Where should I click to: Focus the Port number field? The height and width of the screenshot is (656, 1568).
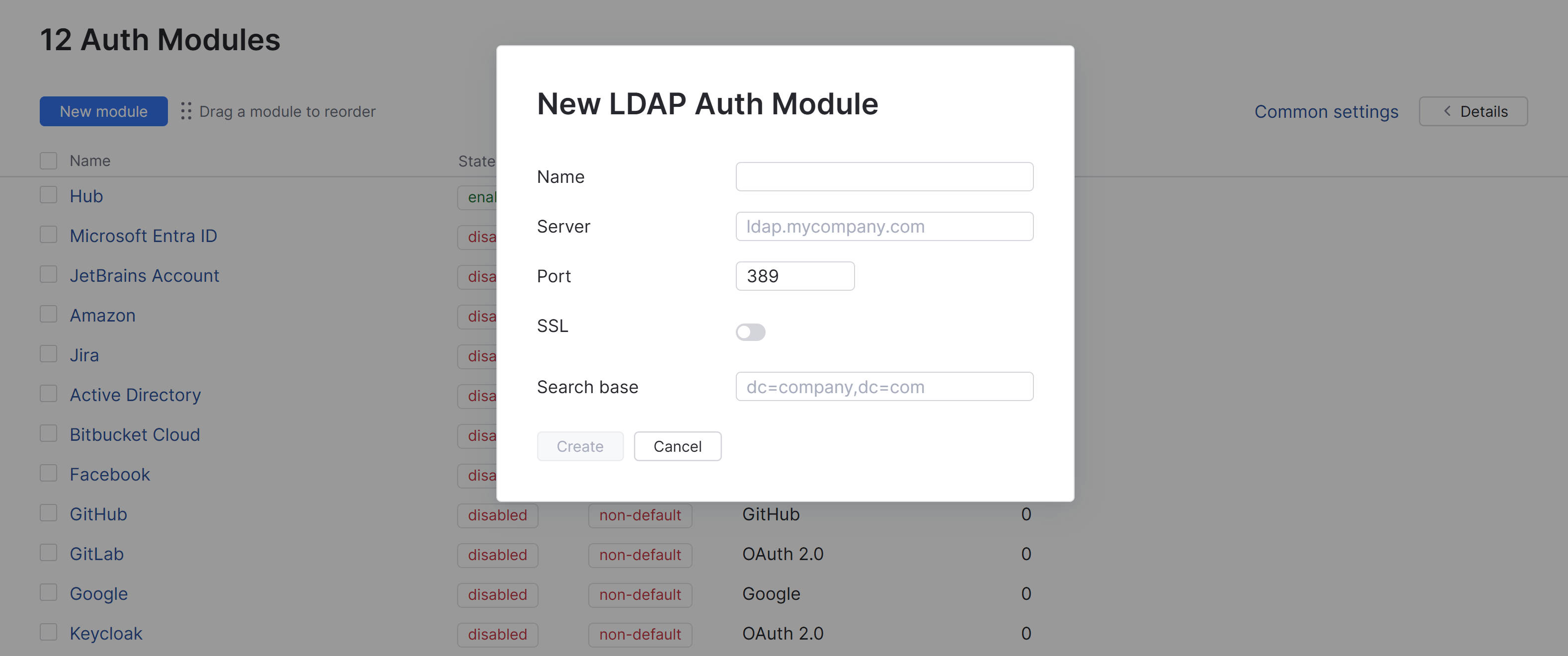click(794, 276)
